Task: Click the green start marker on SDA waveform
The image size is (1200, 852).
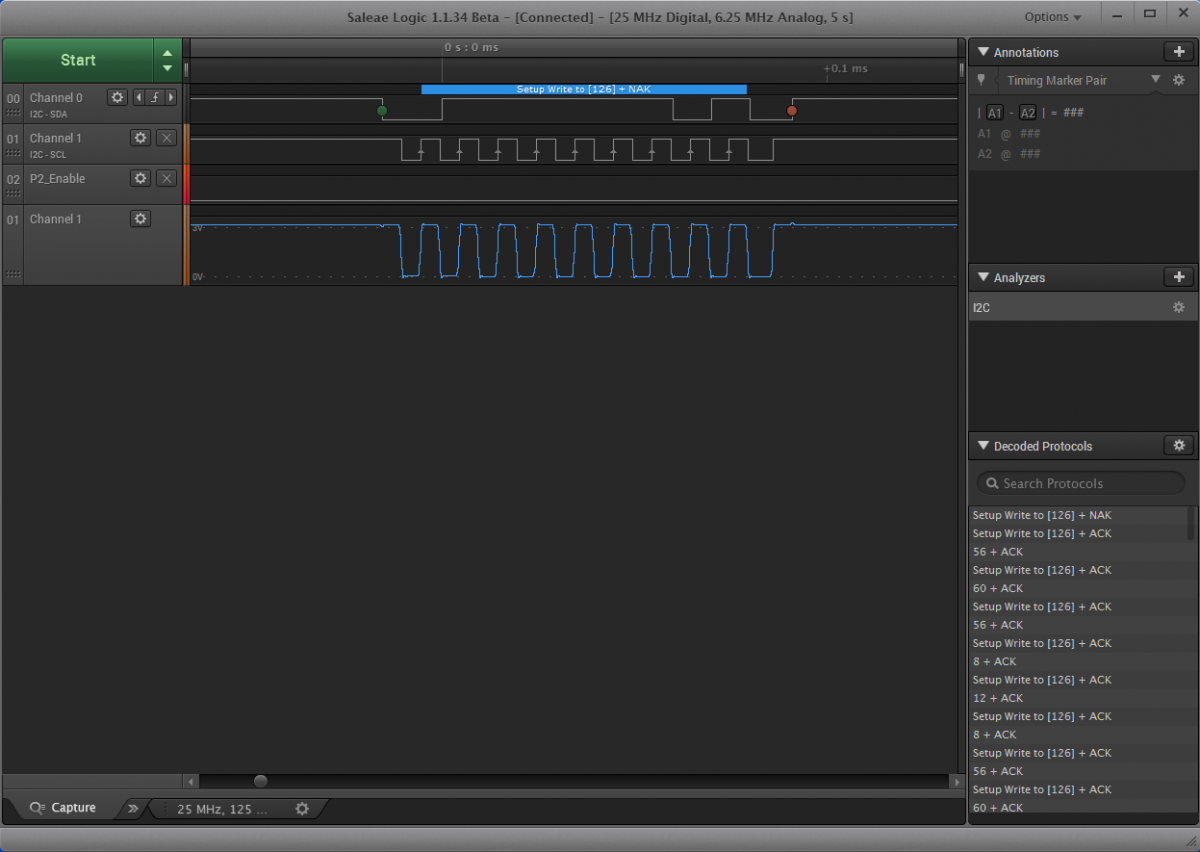Action: pyautogui.click(x=381, y=110)
